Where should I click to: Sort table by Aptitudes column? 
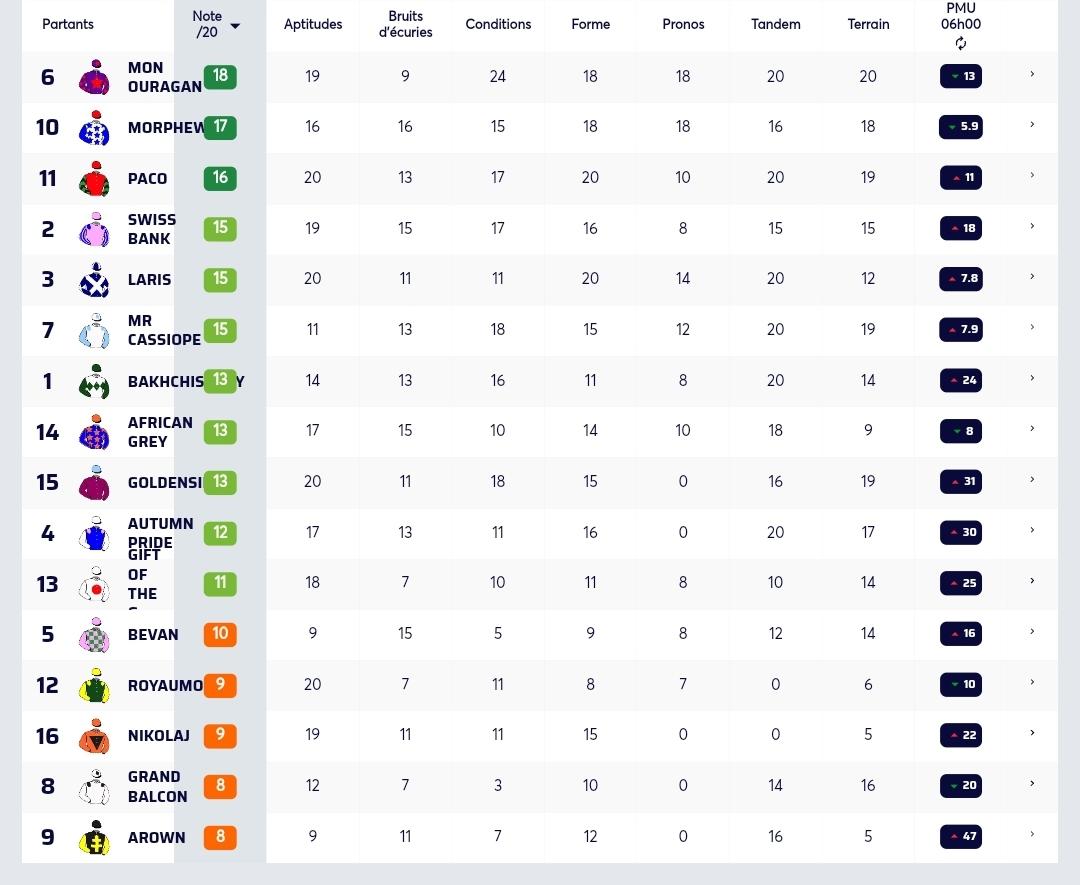tap(313, 24)
